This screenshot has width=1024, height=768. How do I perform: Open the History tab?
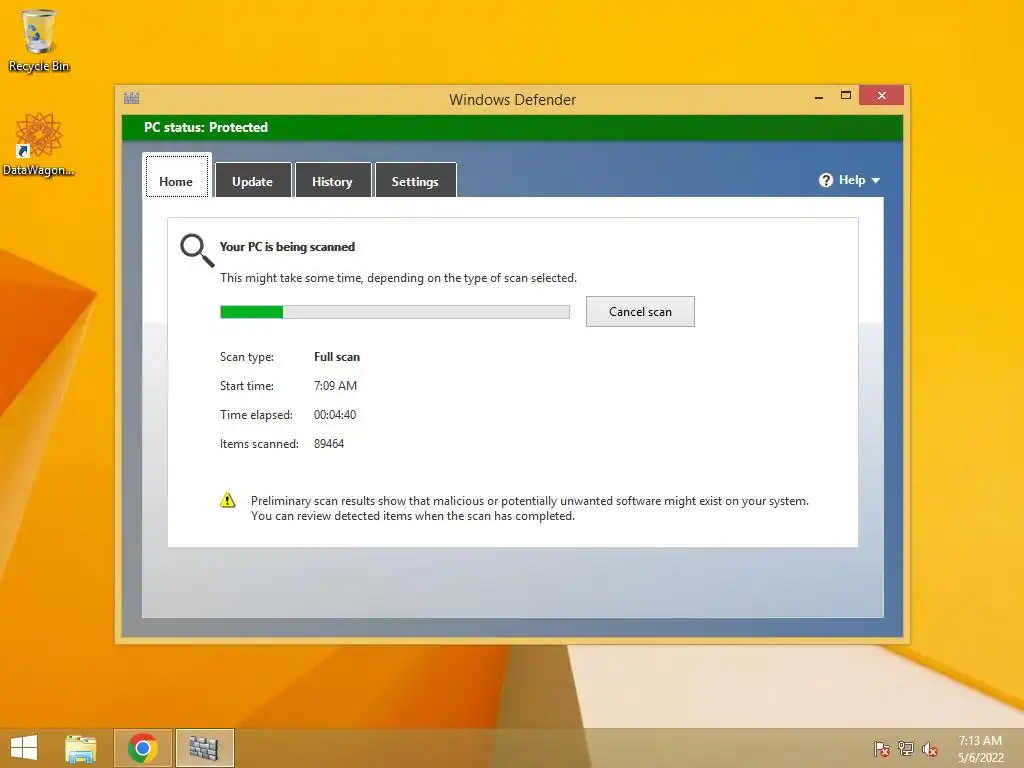(332, 180)
